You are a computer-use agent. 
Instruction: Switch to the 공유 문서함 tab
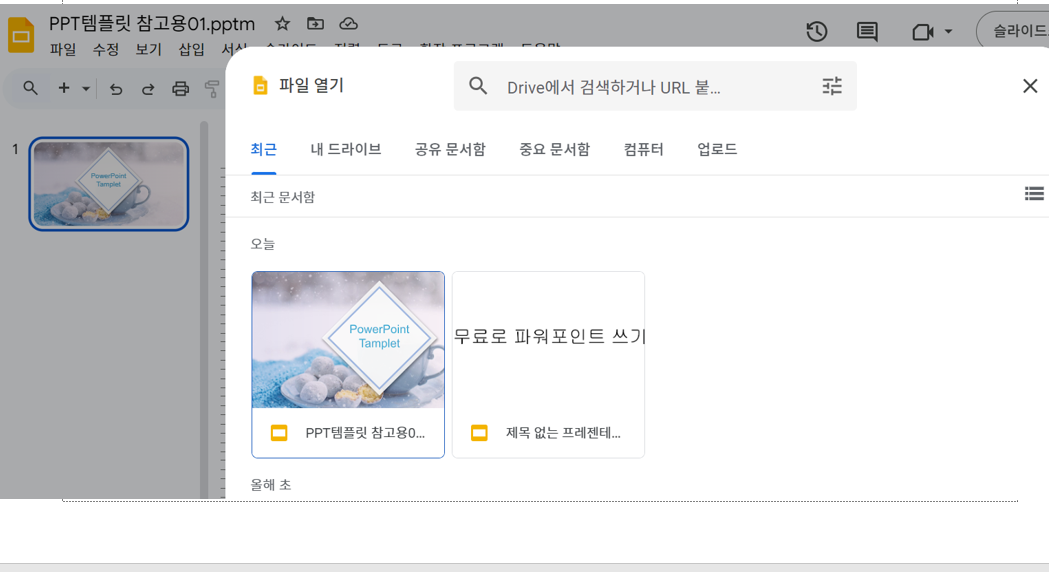(450, 149)
